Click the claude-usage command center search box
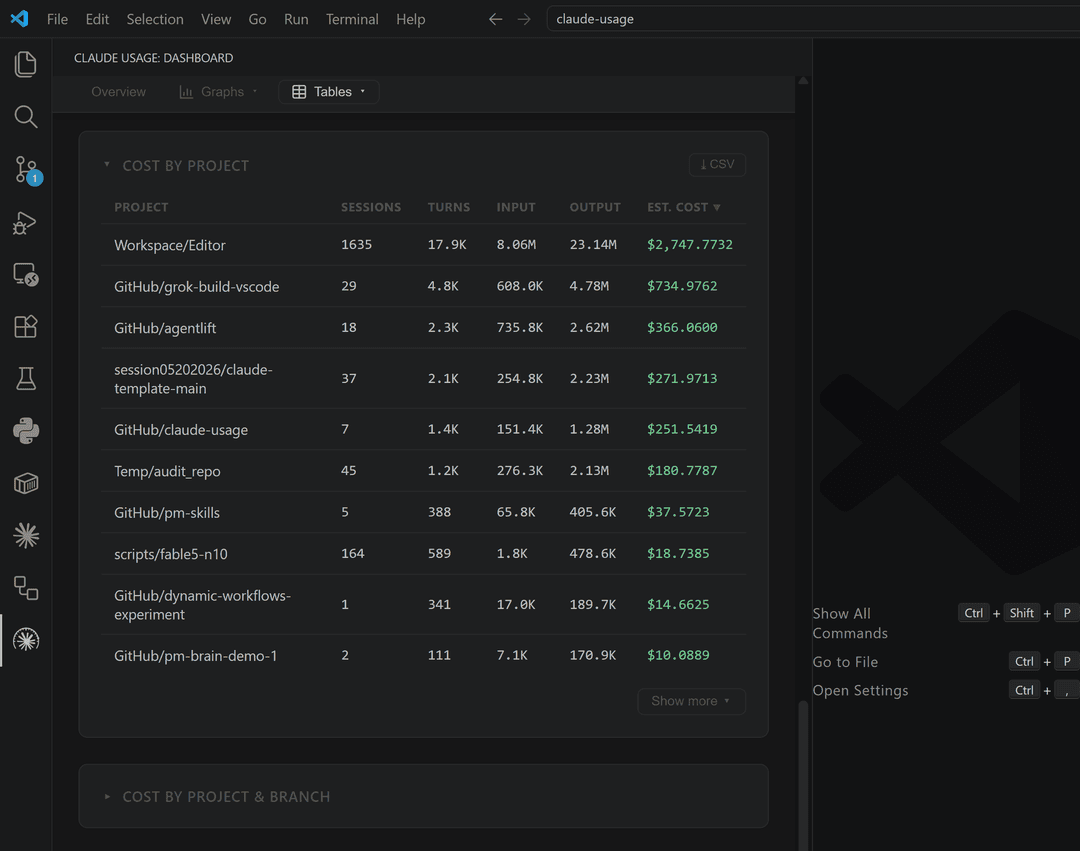Viewport: 1080px width, 851px height. coord(813,19)
